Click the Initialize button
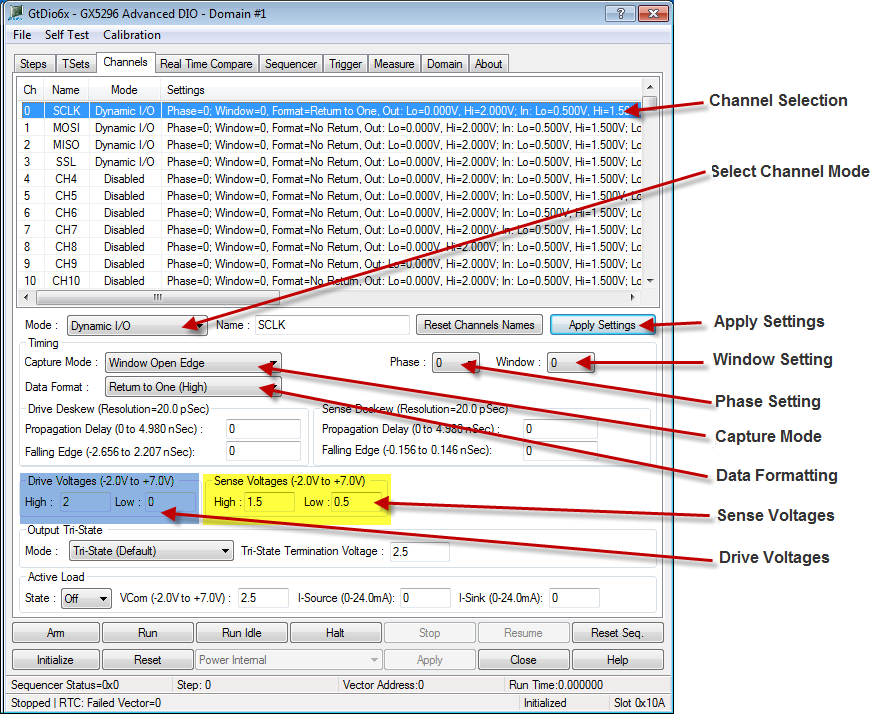Screen dimensions: 880x714 [x=56, y=660]
